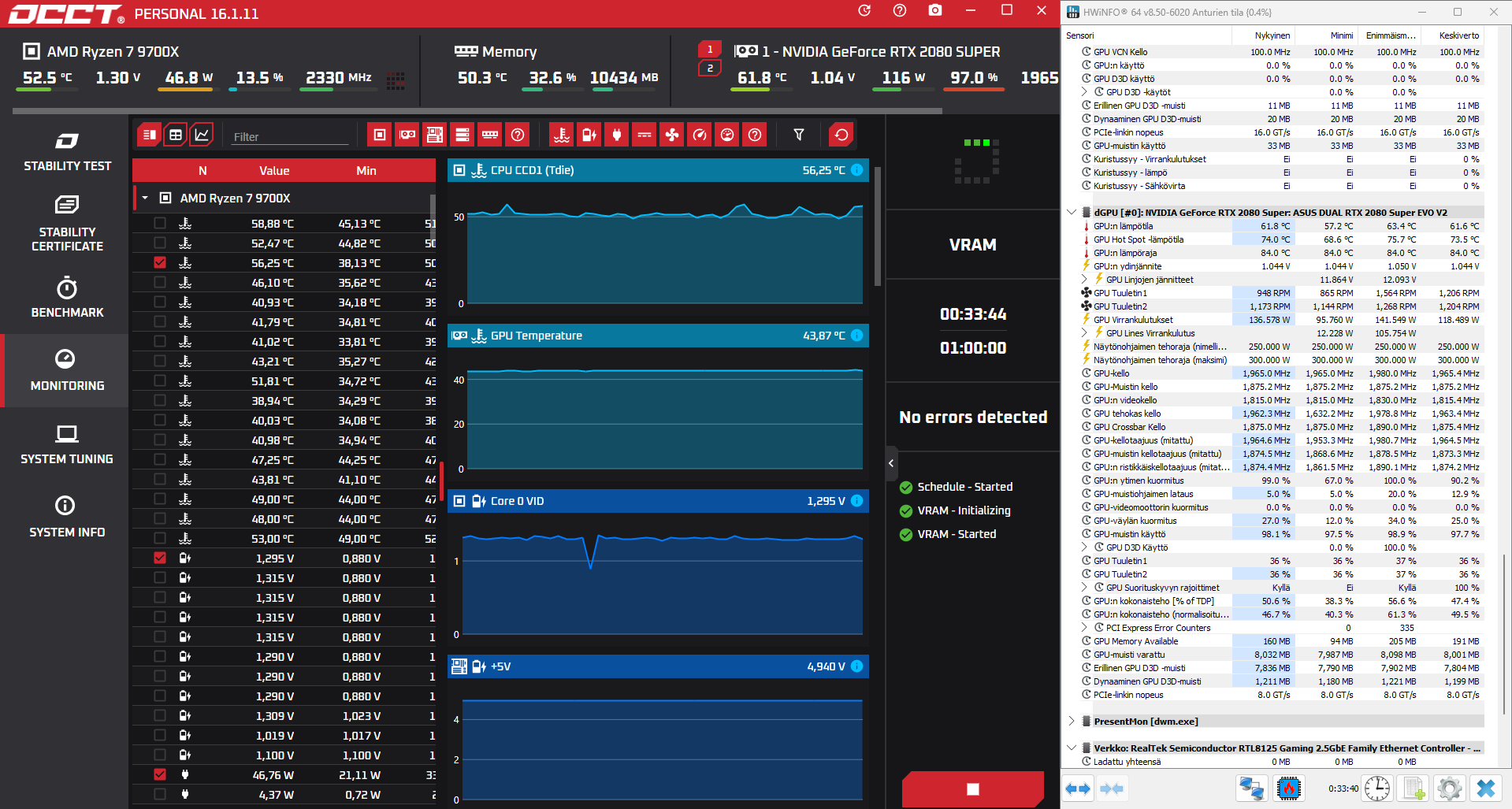
Task: Stop the running VRAM test
Action: coord(973,789)
